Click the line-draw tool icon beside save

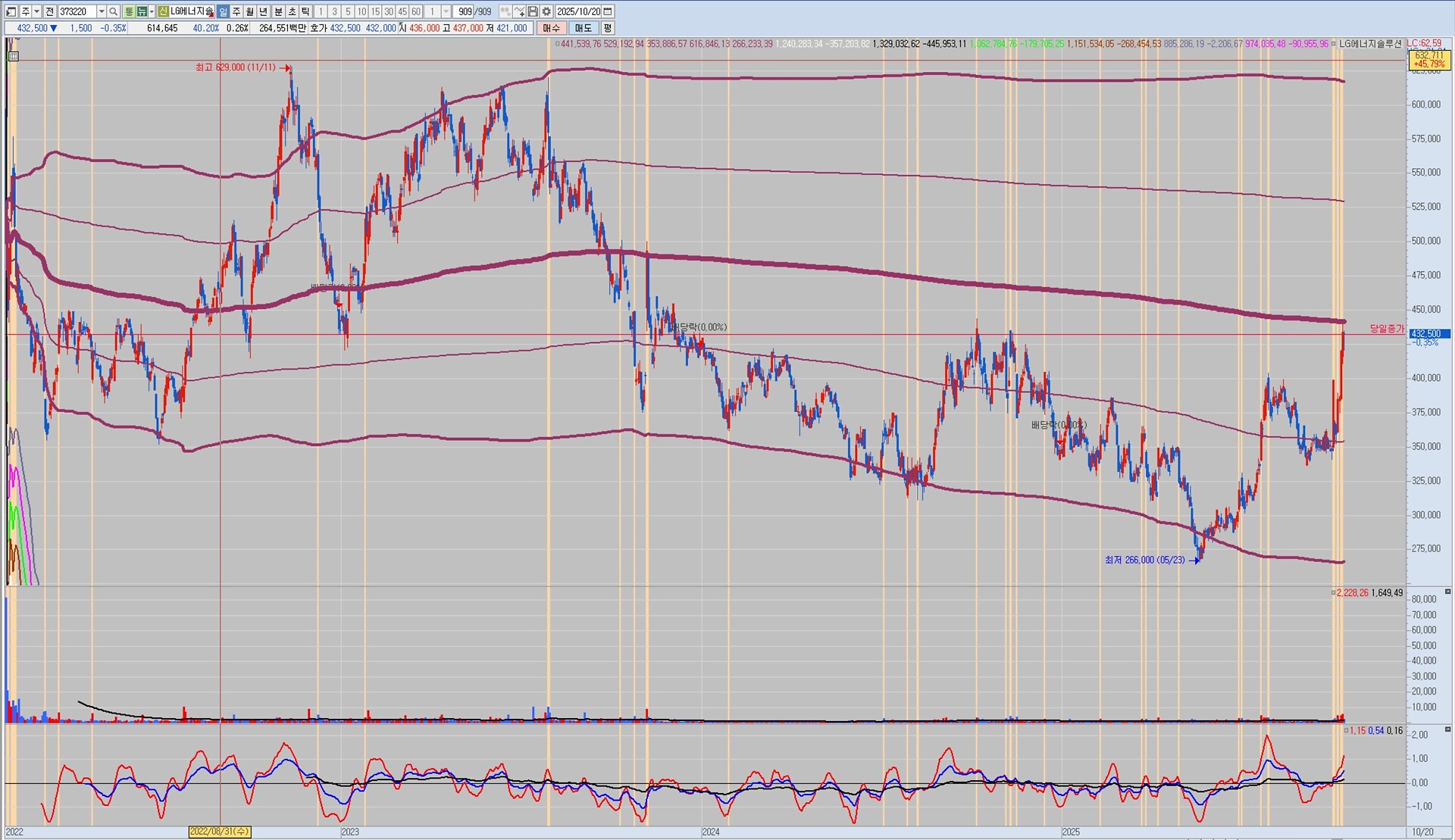tap(519, 11)
